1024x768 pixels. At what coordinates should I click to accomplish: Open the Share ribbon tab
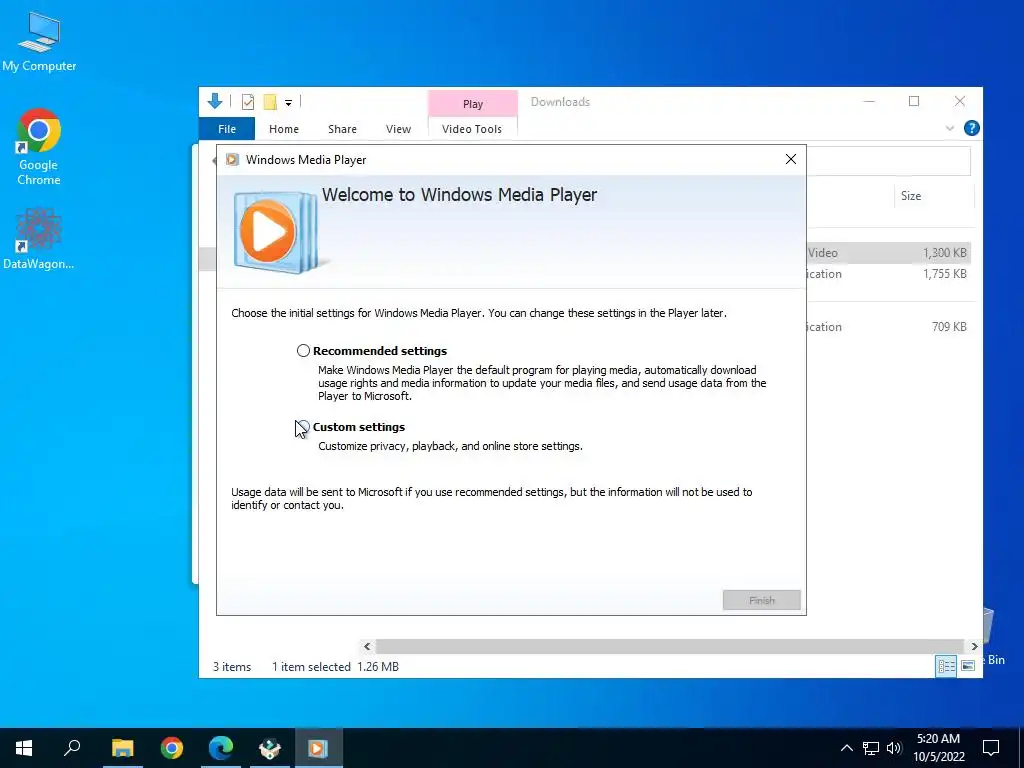[x=342, y=129]
